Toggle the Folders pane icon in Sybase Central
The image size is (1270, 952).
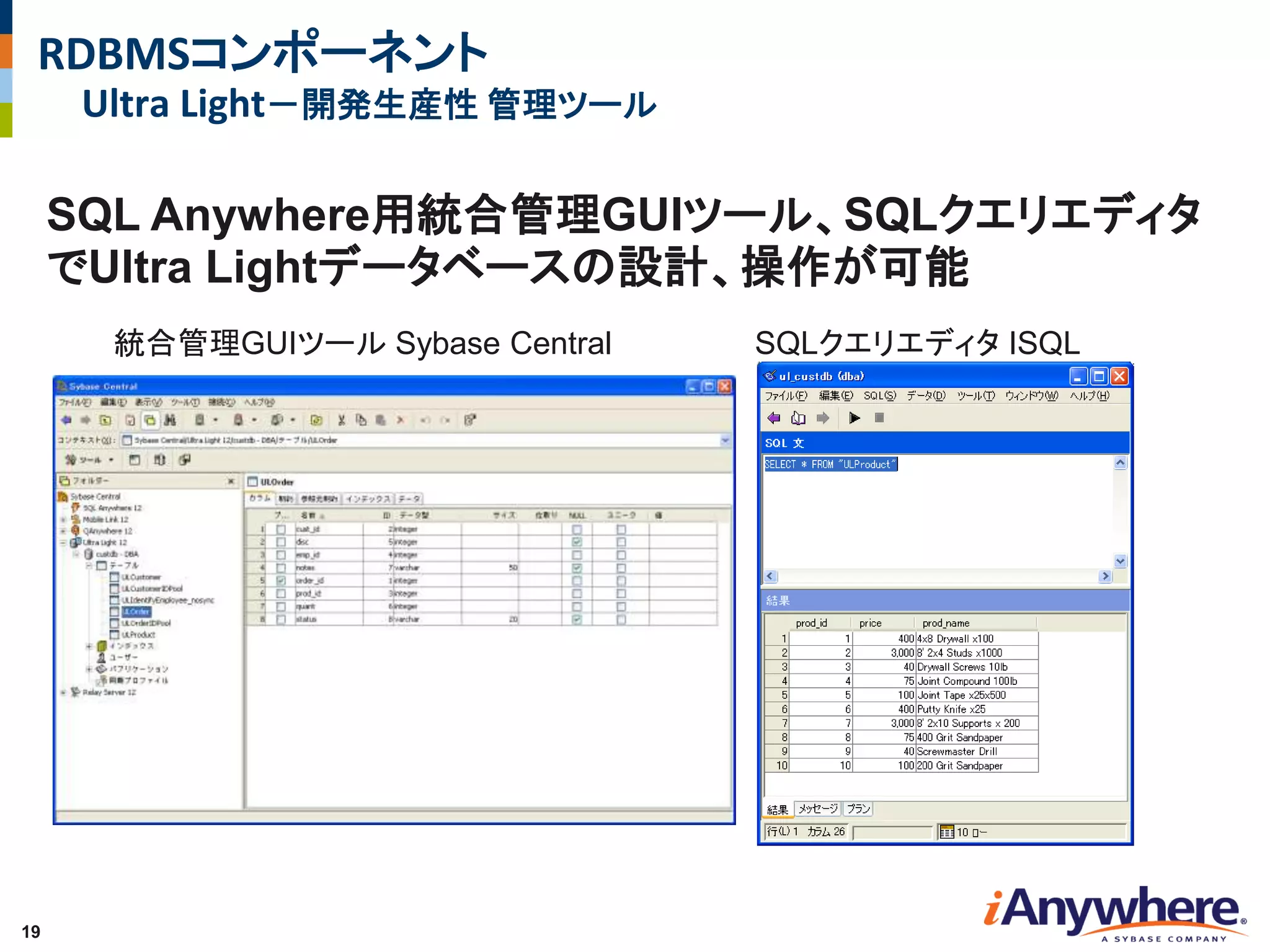[x=149, y=420]
